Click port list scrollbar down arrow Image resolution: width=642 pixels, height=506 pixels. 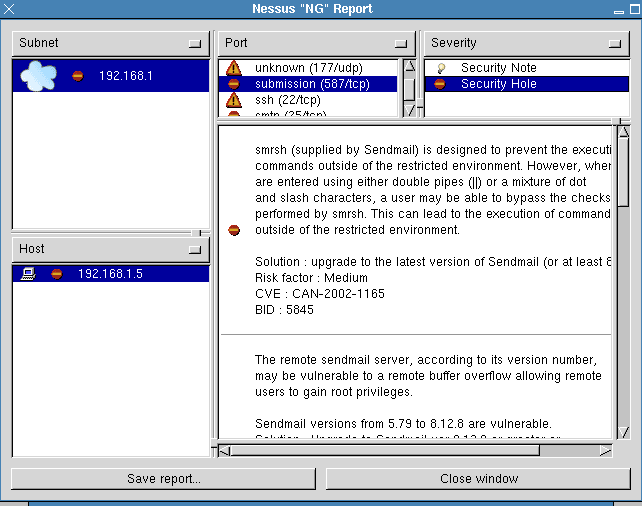(409, 110)
